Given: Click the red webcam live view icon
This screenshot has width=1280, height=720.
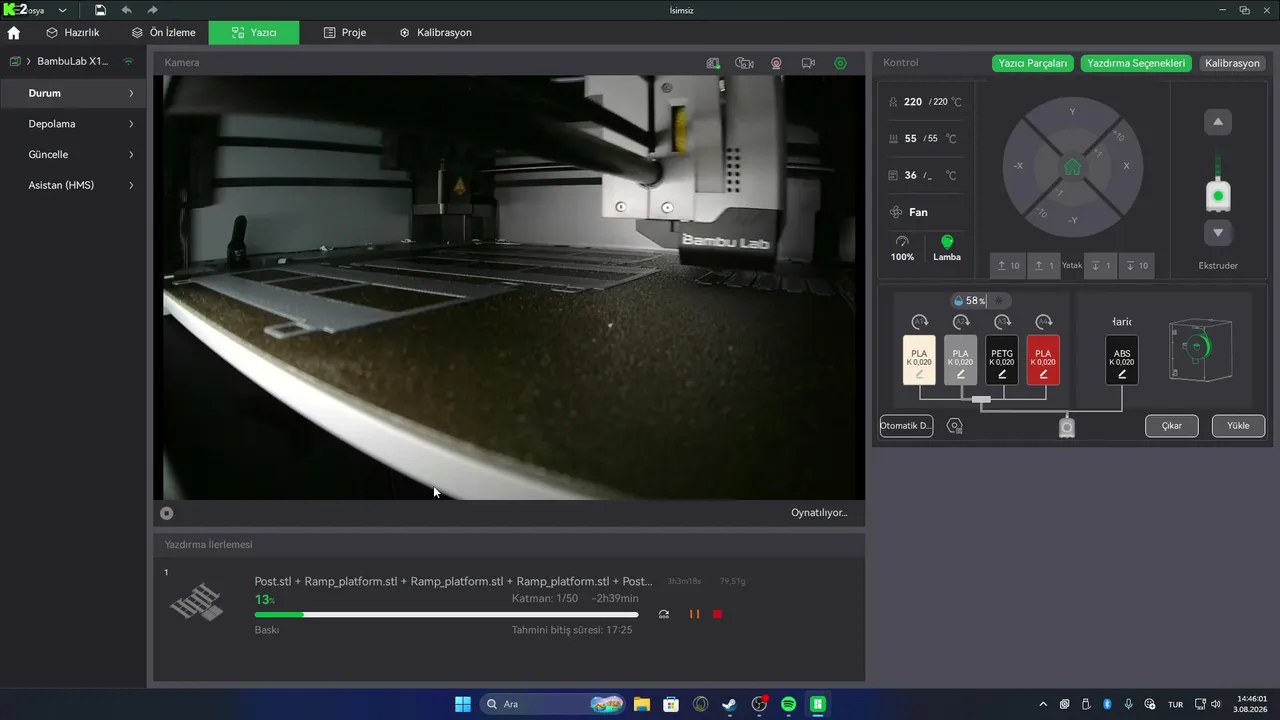Looking at the screenshot, I should coord(776,63).
